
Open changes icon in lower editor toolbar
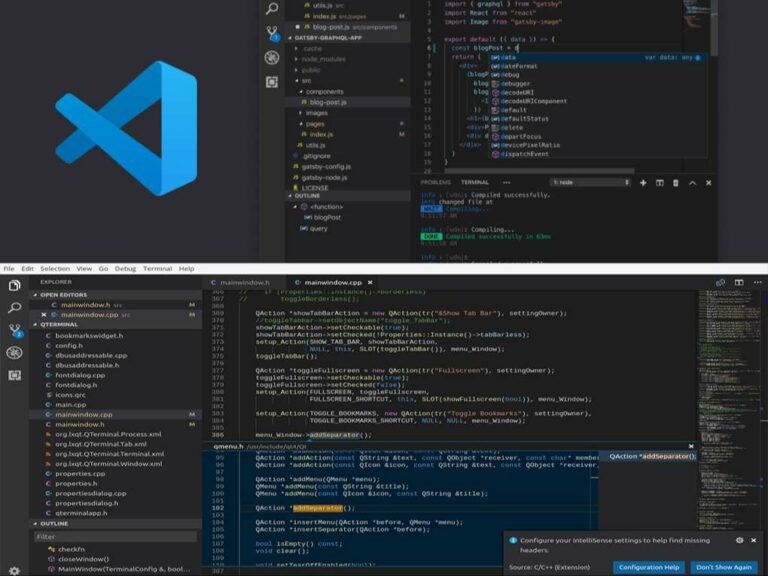tap(720, 283)
